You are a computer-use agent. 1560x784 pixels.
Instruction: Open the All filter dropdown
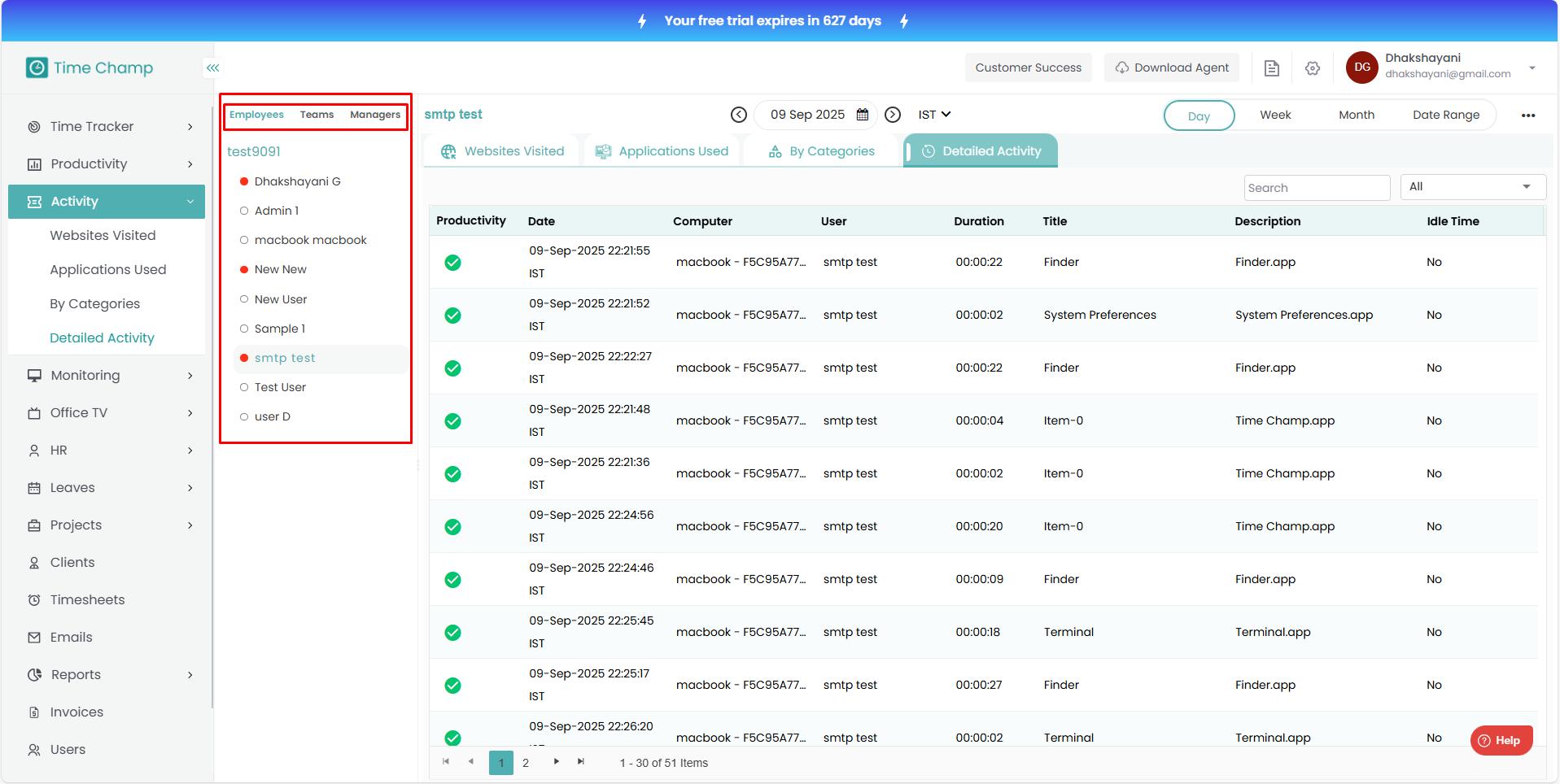(1471, 187)
